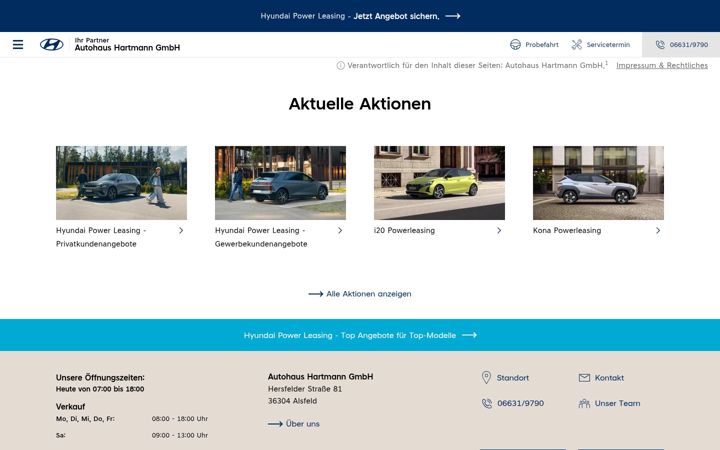Screen dimensions: 720x450
Task: Call 06631/9790 from header button
Action: (x=681, y=45)
